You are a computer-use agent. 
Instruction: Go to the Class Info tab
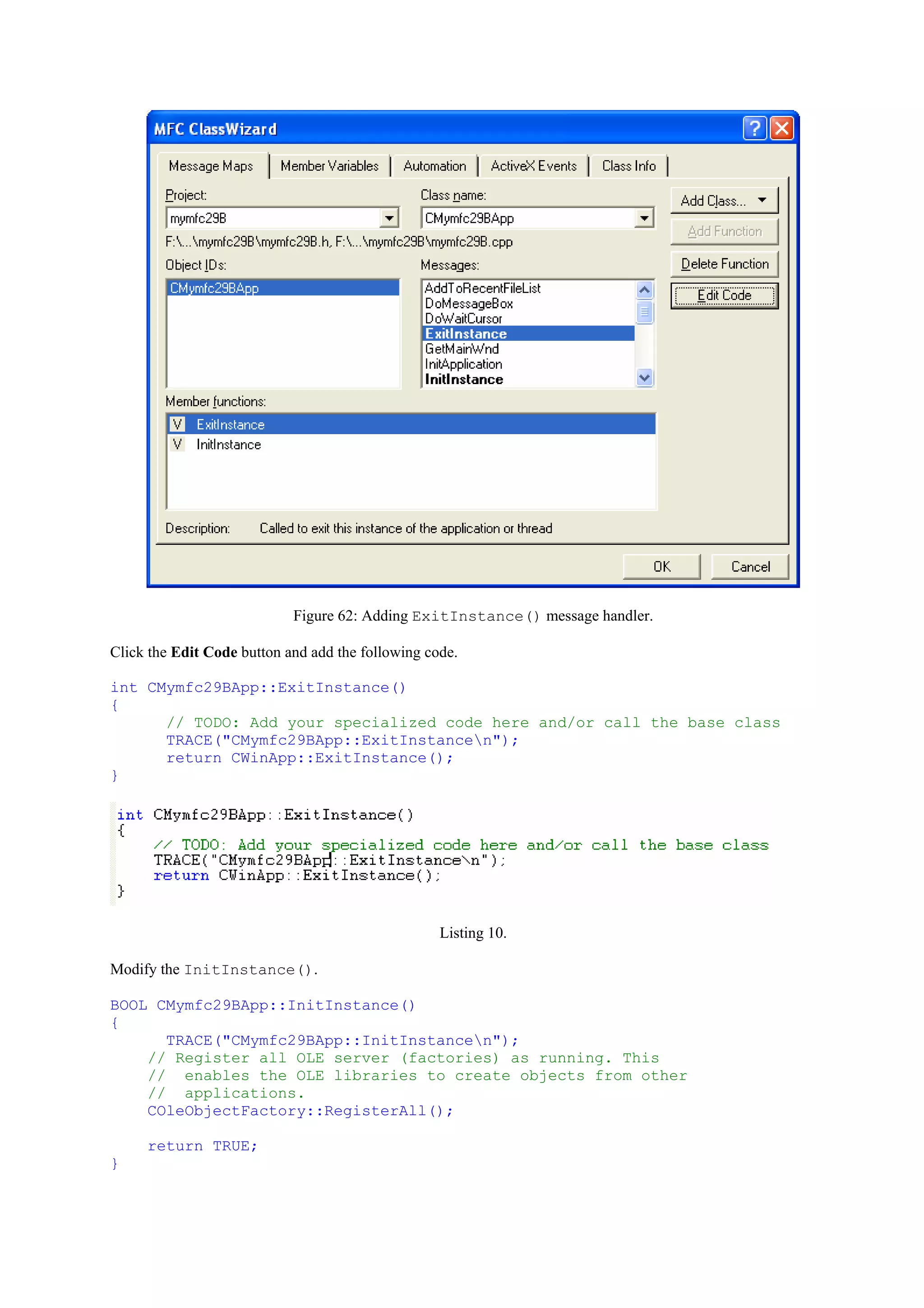(x=628, y=167)
